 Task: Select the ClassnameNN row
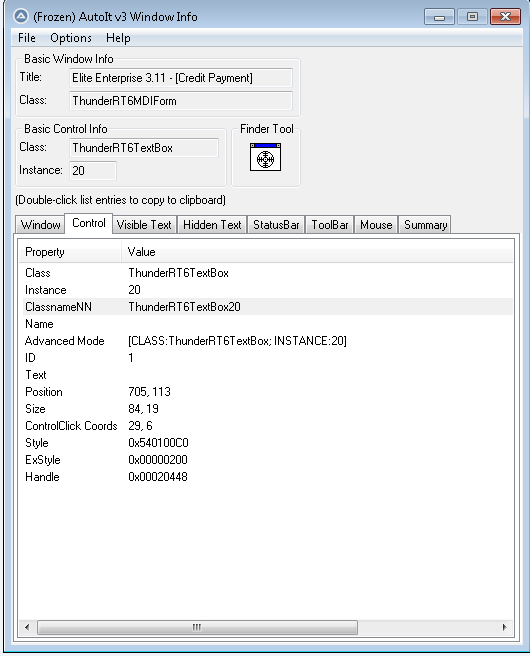pyautogui.click(x=268, y=307)
